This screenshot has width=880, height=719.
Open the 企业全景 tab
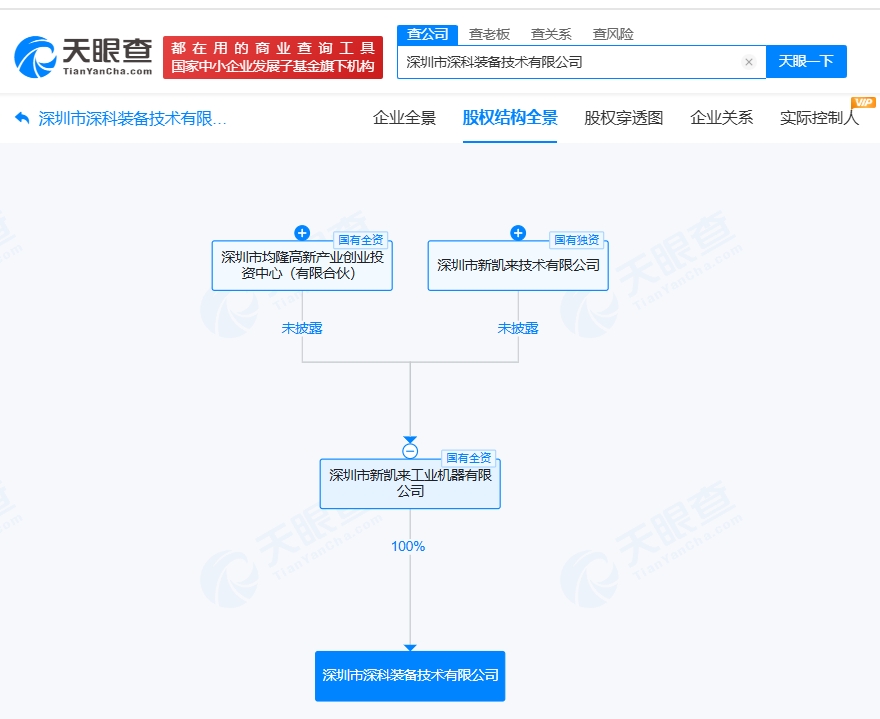404,118
